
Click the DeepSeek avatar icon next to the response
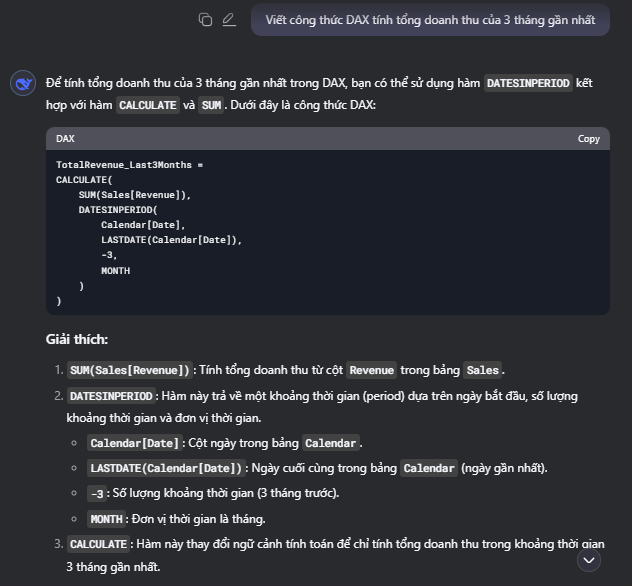[23, 84]
